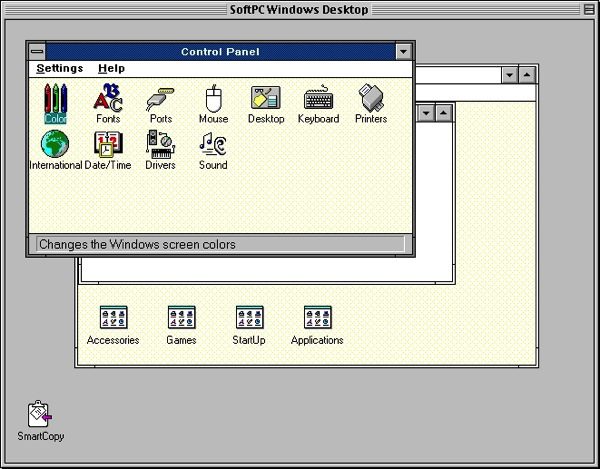This screenshot has height=469, width=600.
Task: Open the Accessories program group
Action: tap(113, 318)
